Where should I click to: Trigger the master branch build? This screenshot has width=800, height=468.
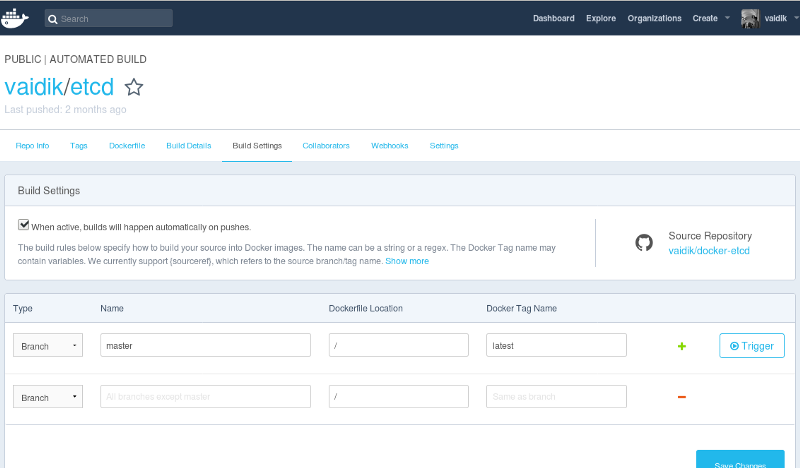pyautogui.click(x=752, y=346)
